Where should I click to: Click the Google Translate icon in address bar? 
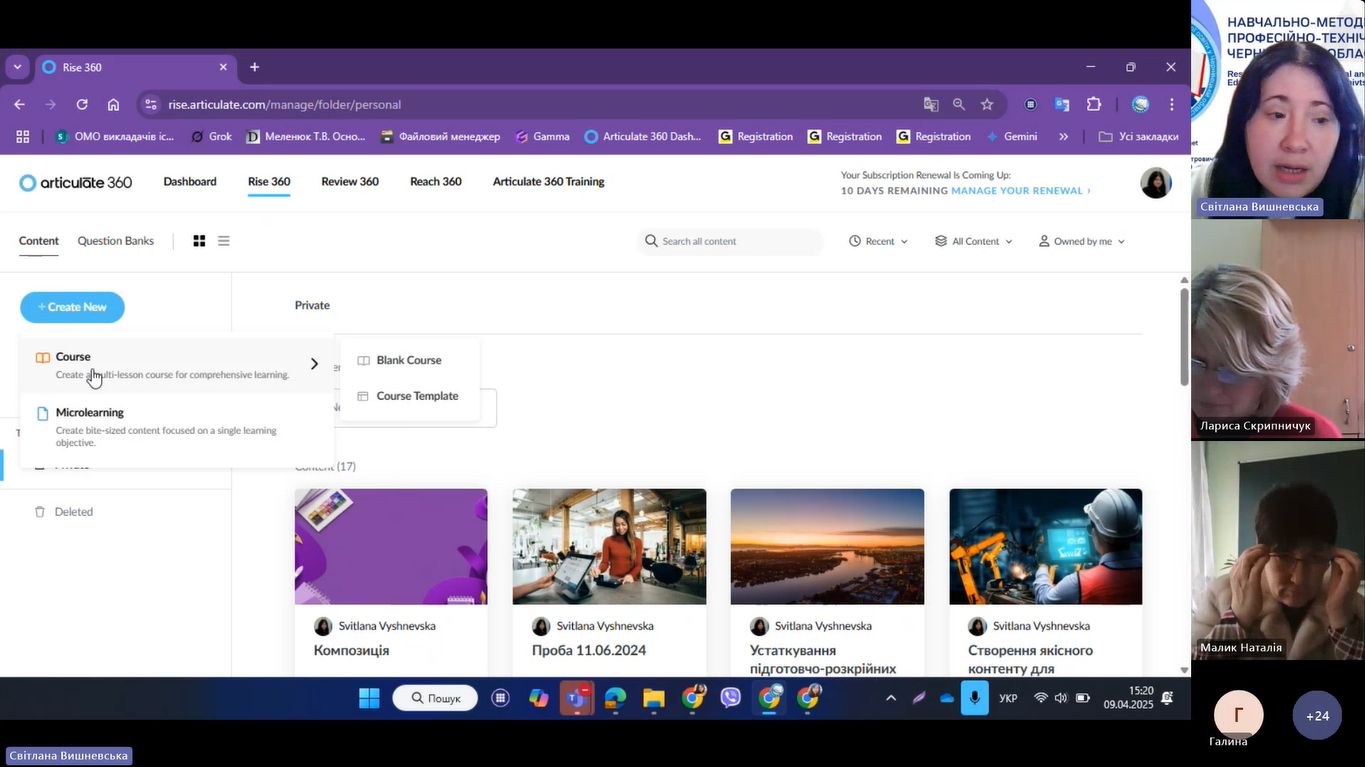(931, 105)
